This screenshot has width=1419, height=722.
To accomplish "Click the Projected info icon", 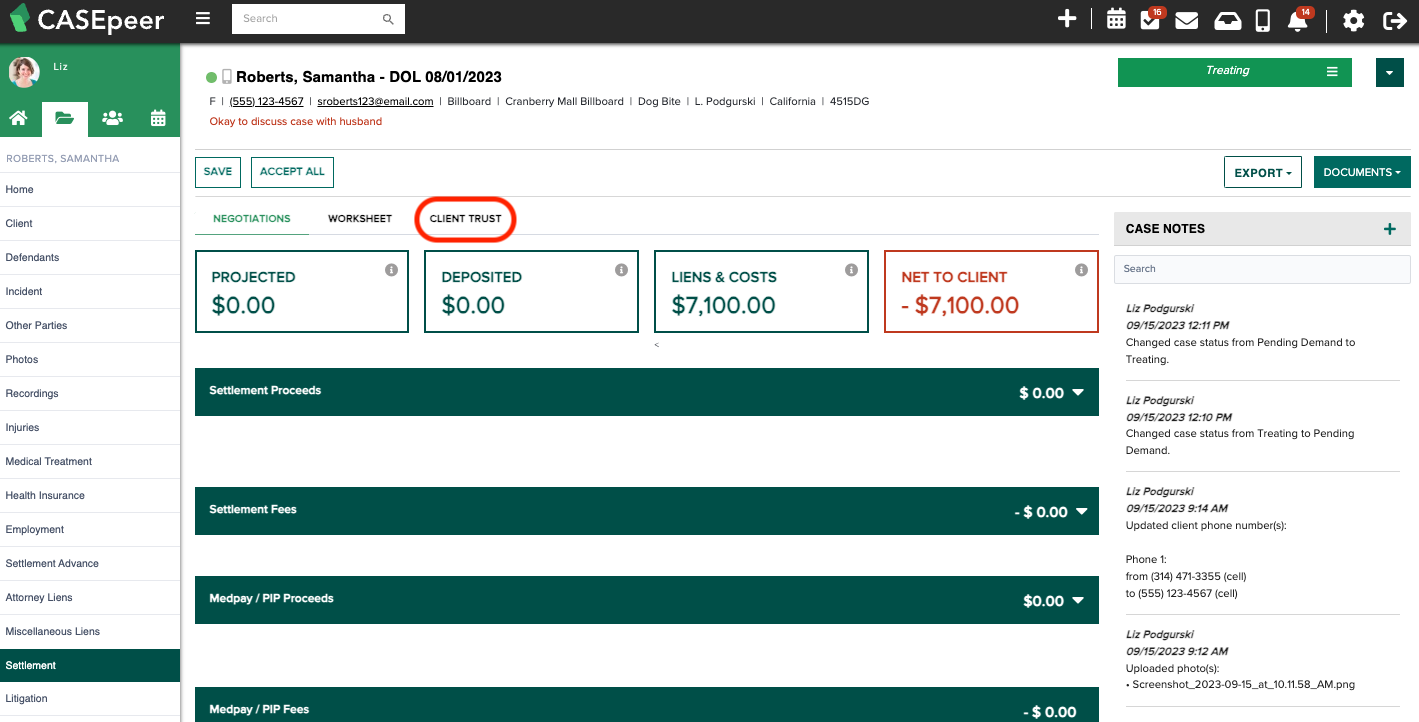I will 391,270.
